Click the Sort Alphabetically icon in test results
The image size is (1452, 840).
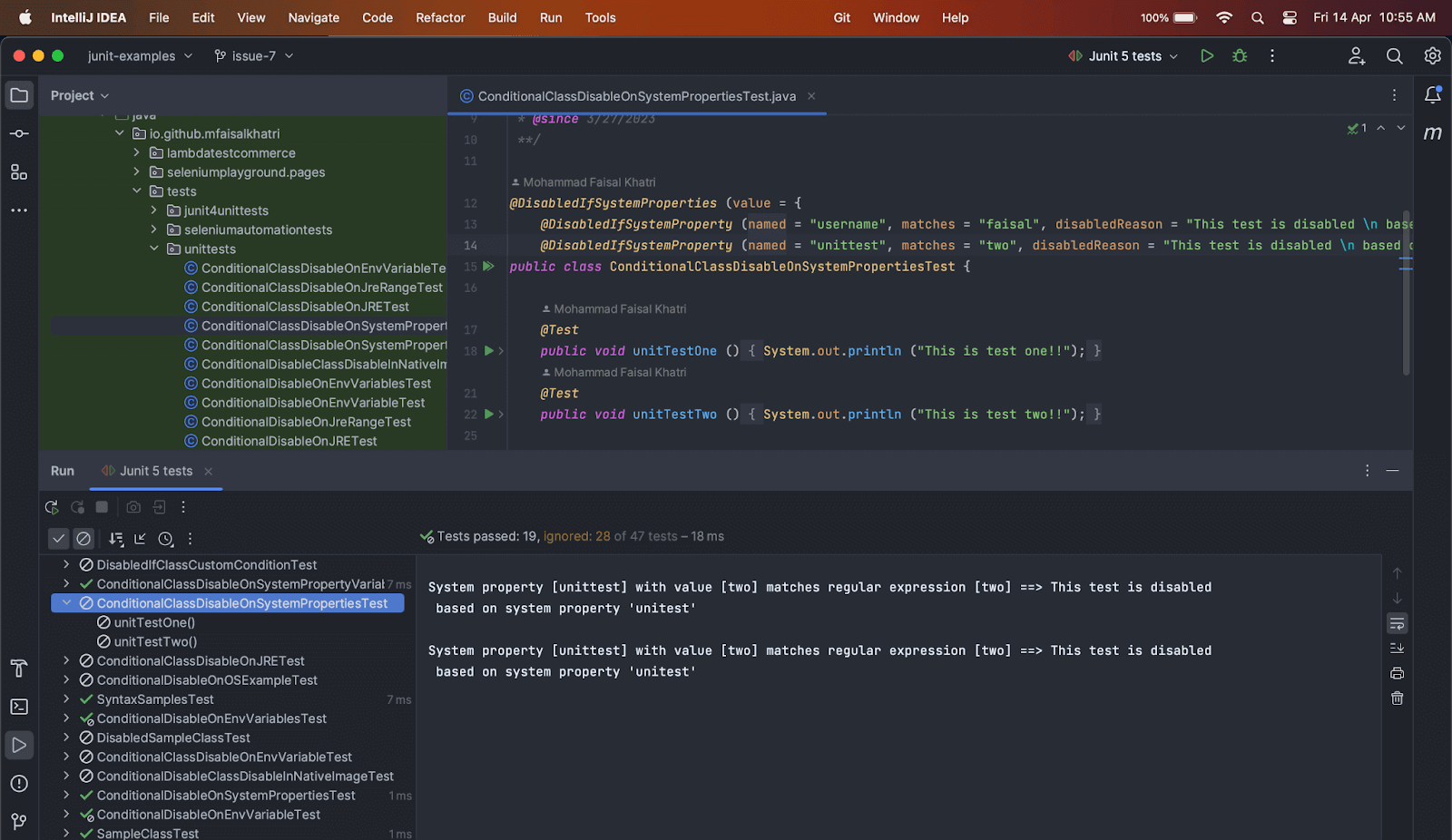click(116, 538)
